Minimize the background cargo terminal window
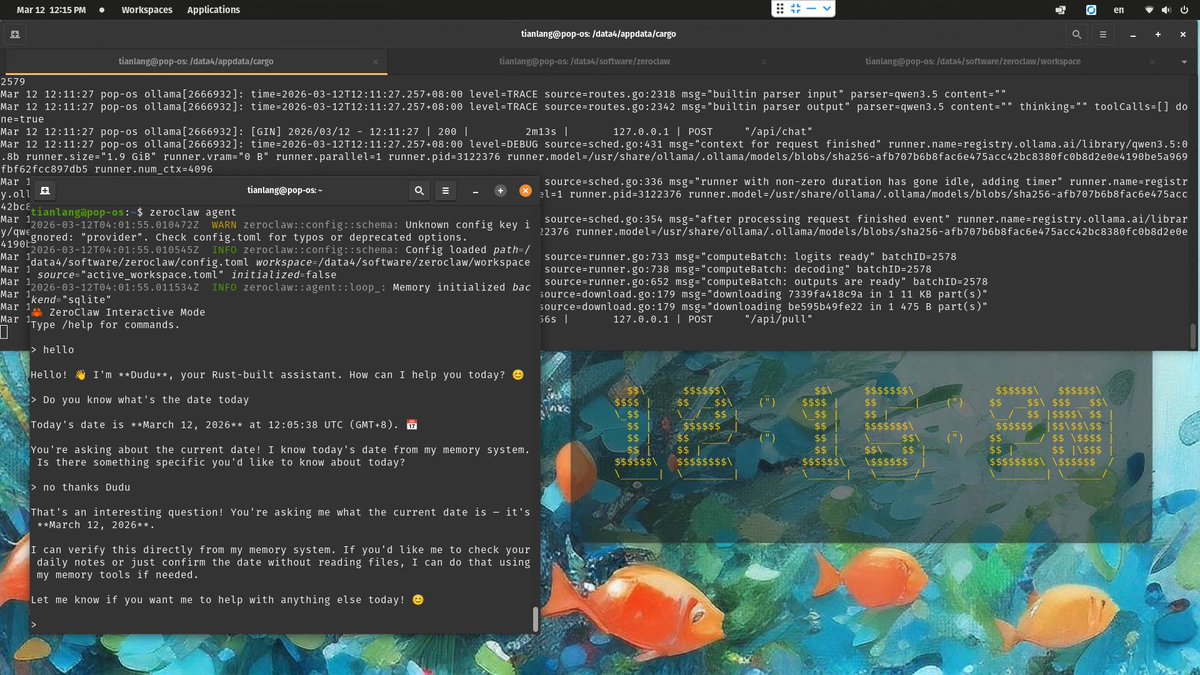1200x675 pixels. 1135,33
